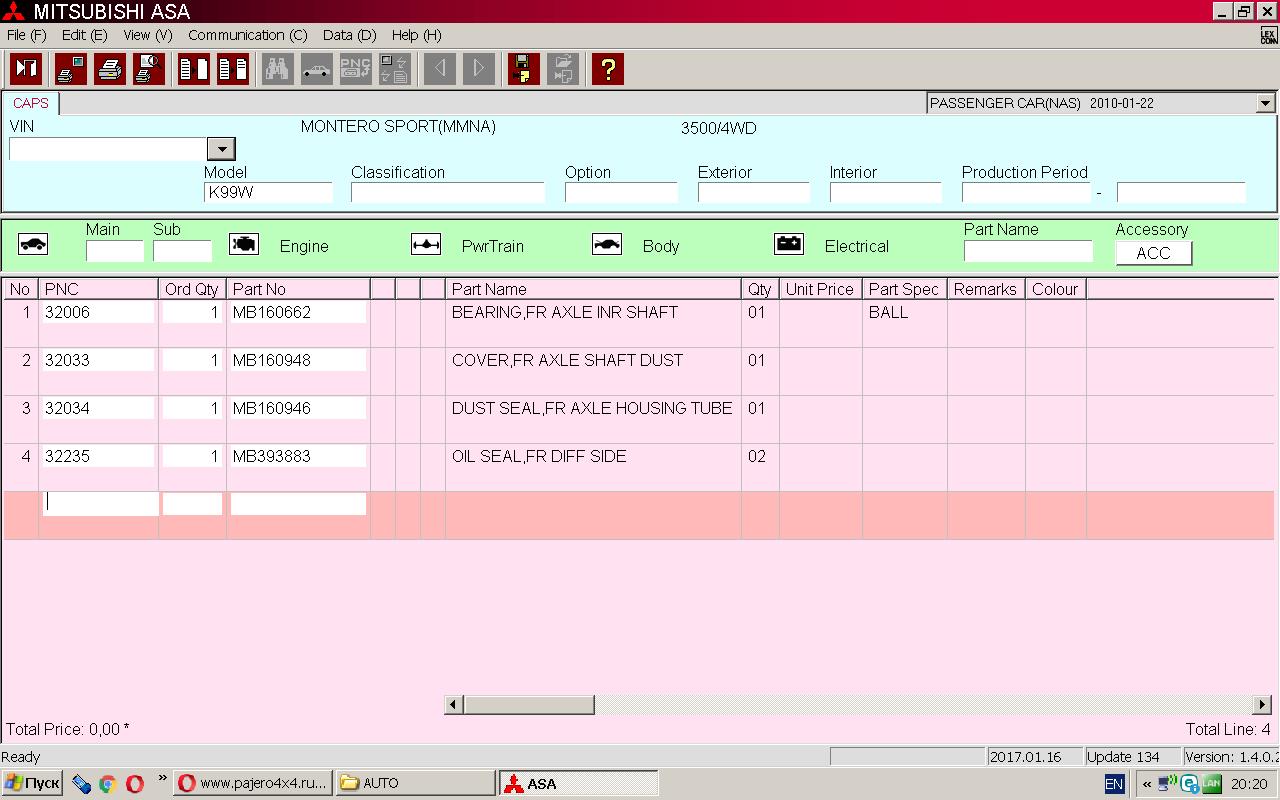Select the Engine category icon
Screen dimensions: 1280x800
(x=244, y=245)
